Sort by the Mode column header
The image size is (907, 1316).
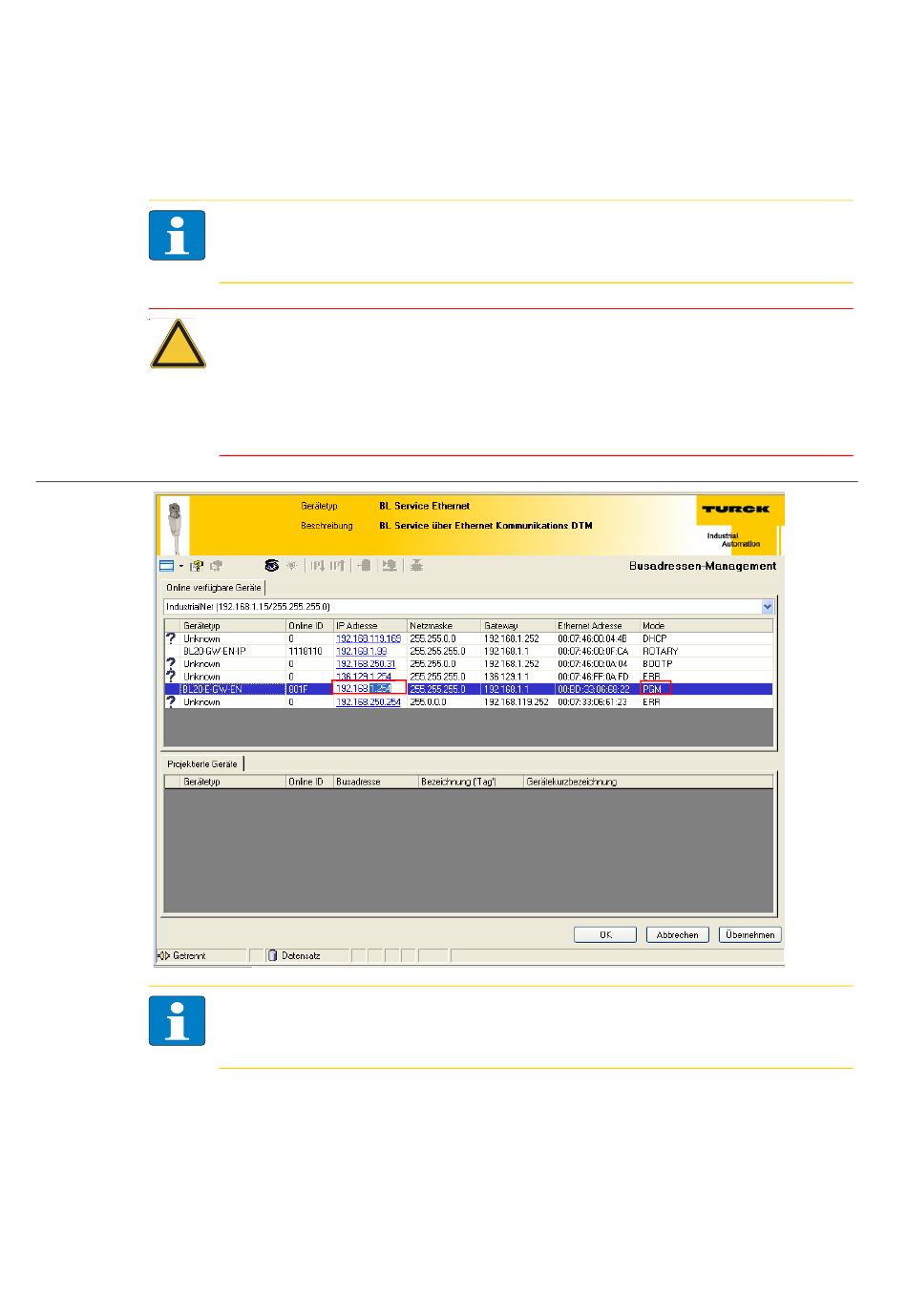pyautogui.click(x=707, y=626)
